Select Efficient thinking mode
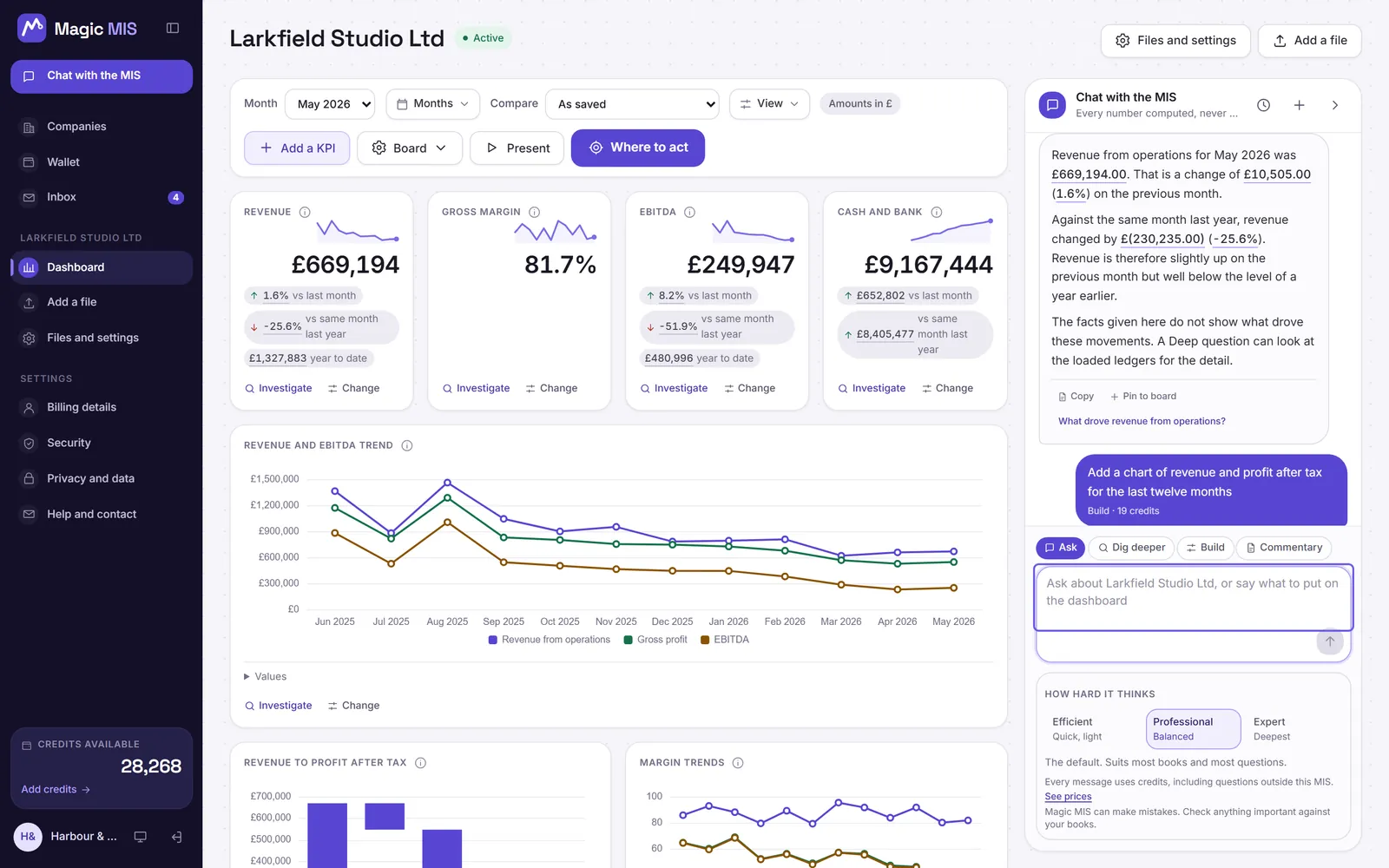 point(1094,728)
